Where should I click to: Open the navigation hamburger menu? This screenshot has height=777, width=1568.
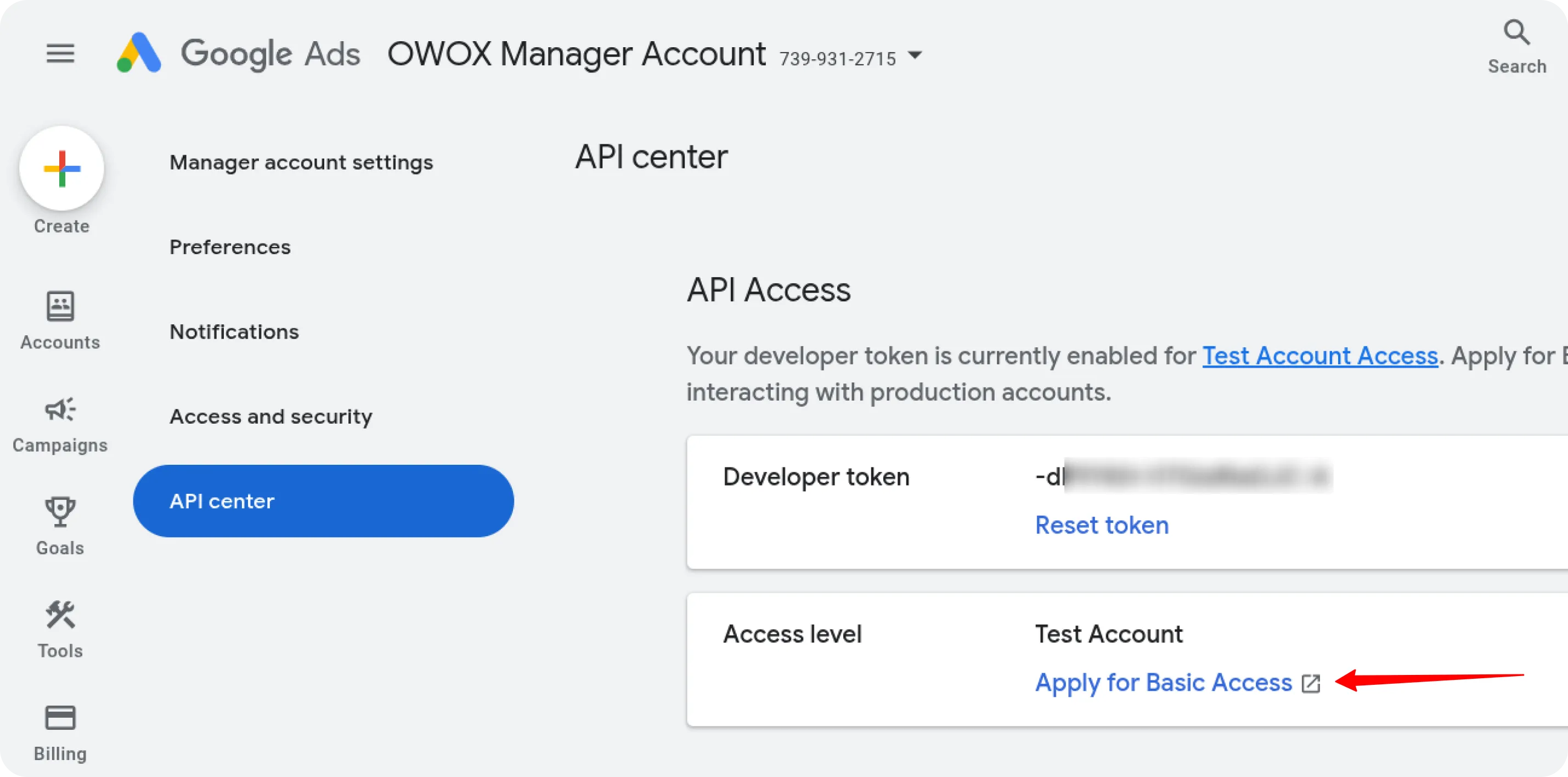[x=60, y=53]
